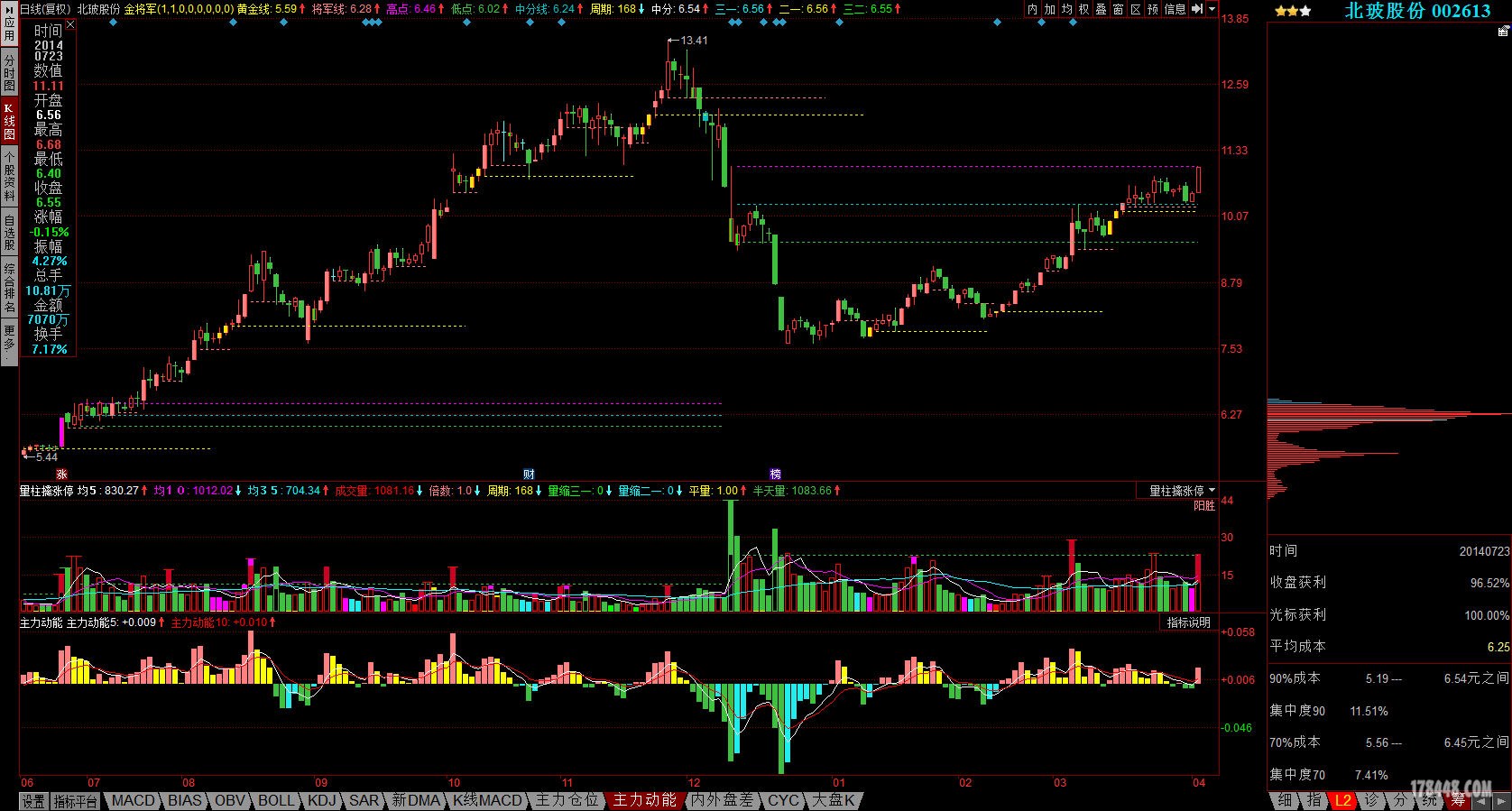
Task: Click the 平均成本 6.25 row
Action: click(1389, 647)
